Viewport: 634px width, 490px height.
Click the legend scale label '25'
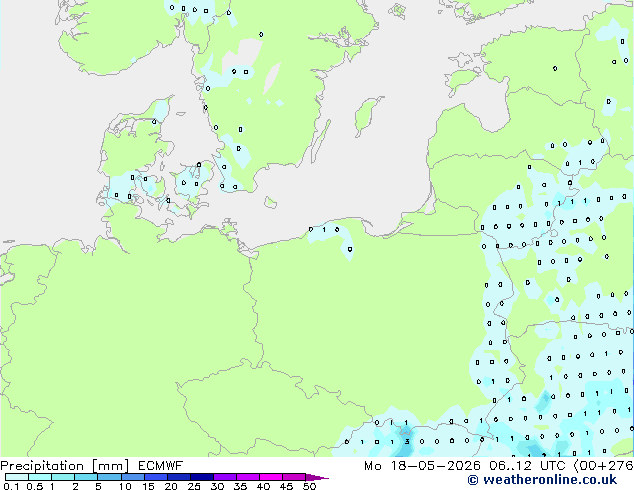pos(194,486)
